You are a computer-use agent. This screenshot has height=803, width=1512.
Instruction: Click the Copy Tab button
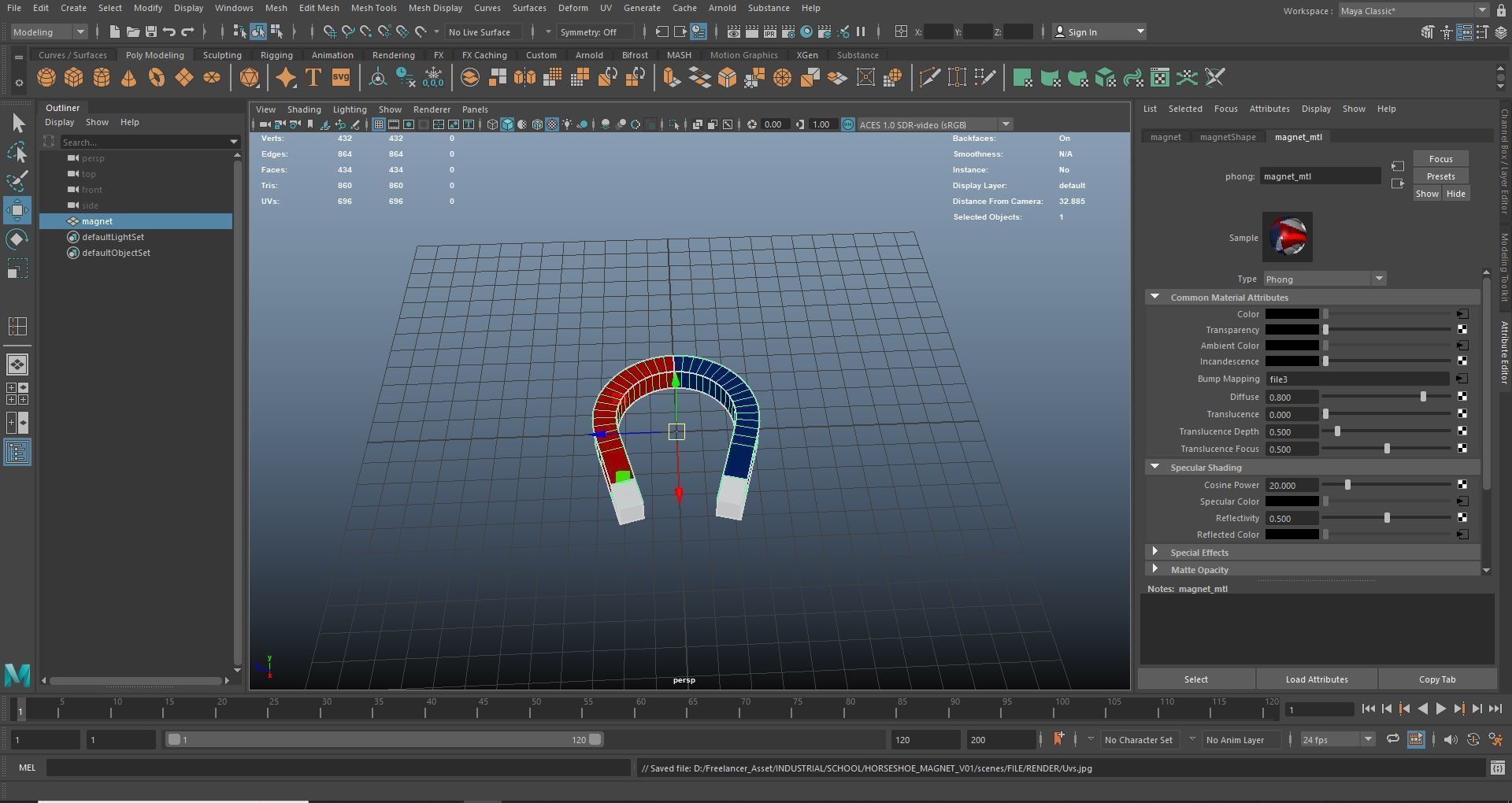[1437, 679]
